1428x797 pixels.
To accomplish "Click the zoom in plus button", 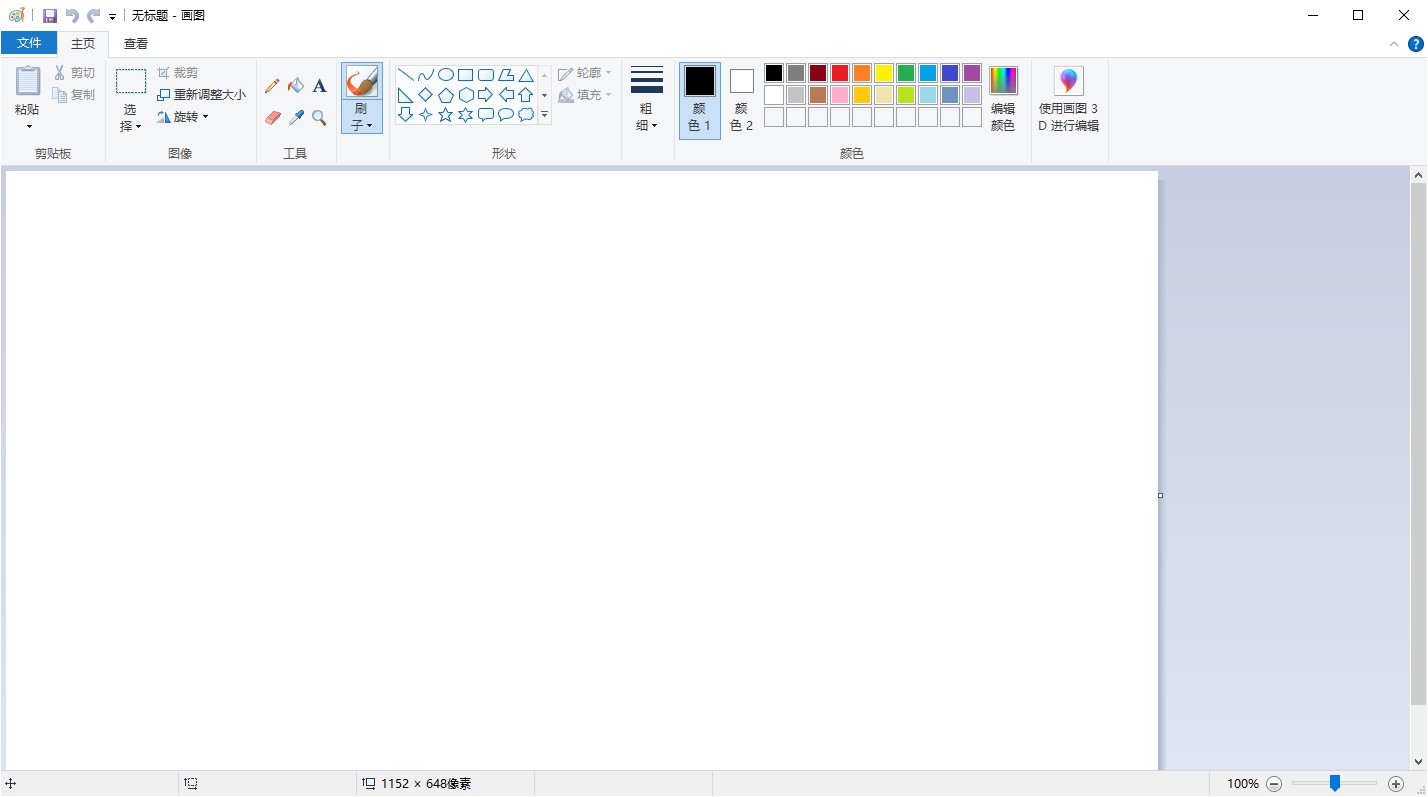I will 1396,784.
